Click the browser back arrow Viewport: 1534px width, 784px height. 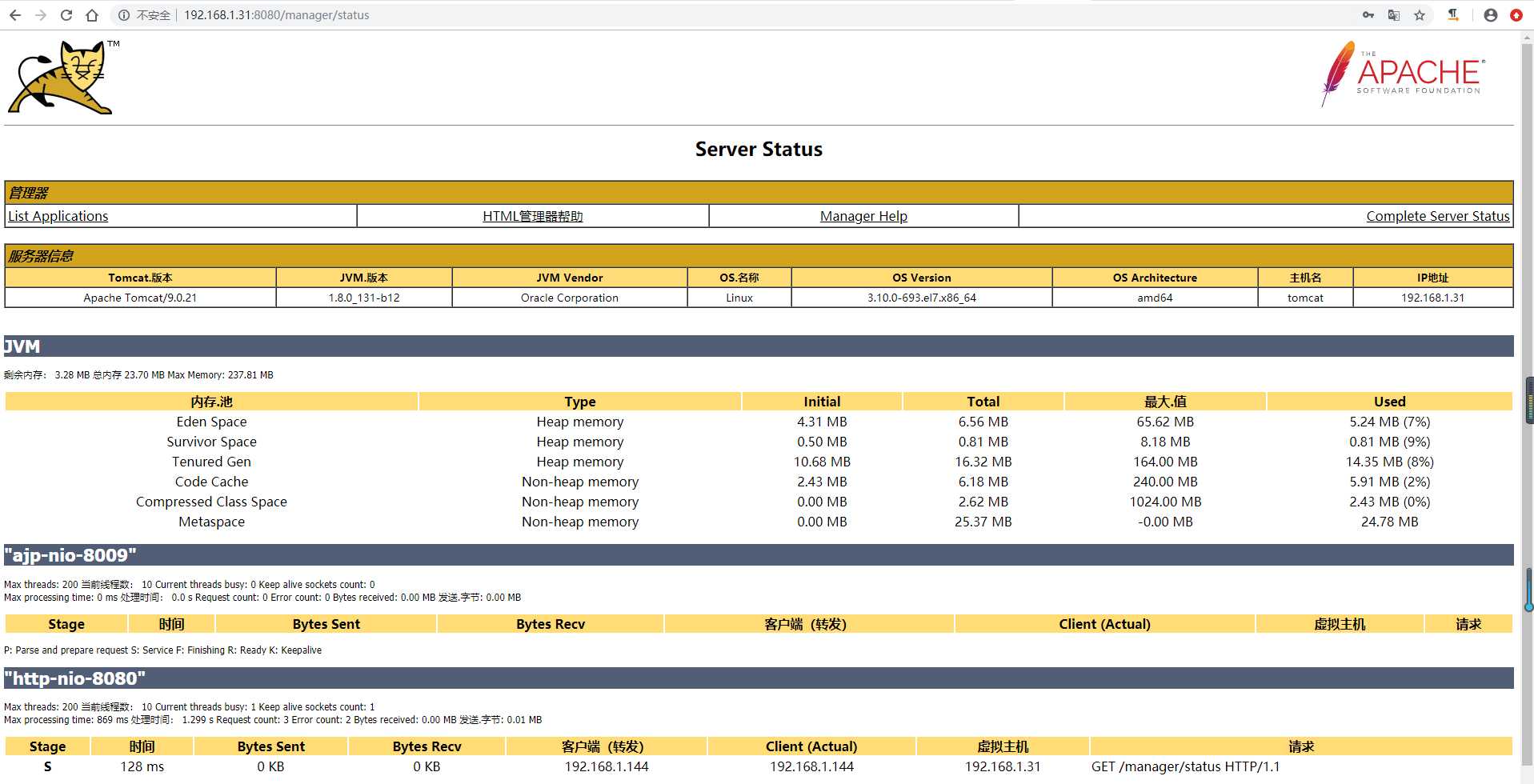[15, 15]
